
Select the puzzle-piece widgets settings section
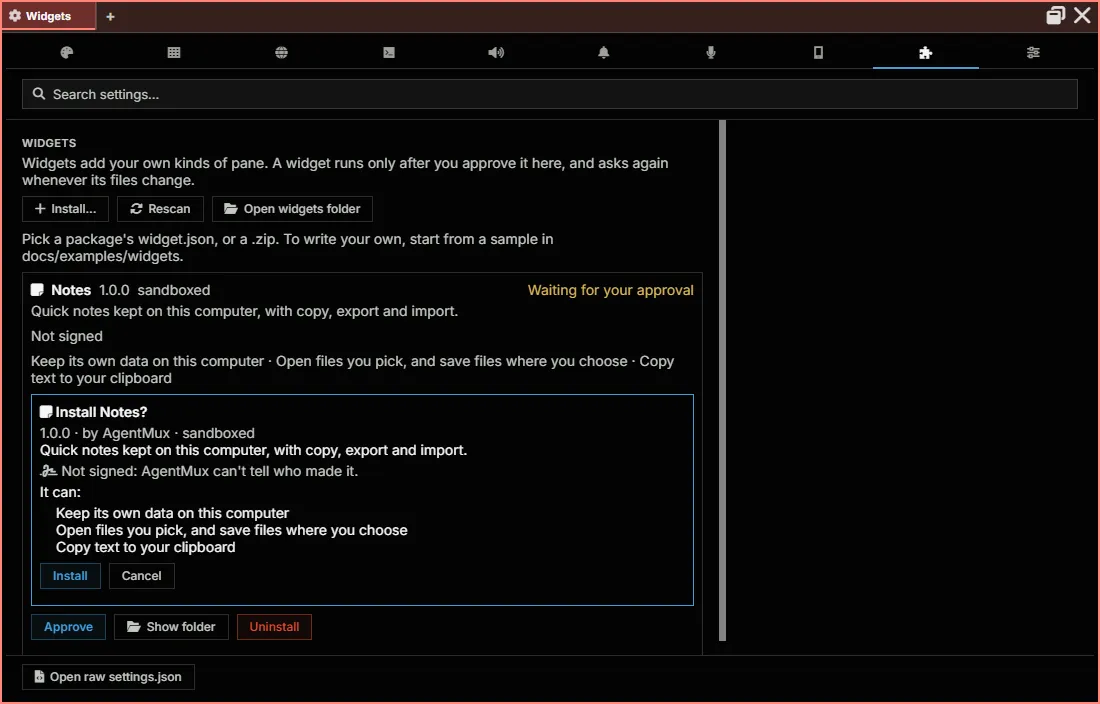tap(925, 52)
